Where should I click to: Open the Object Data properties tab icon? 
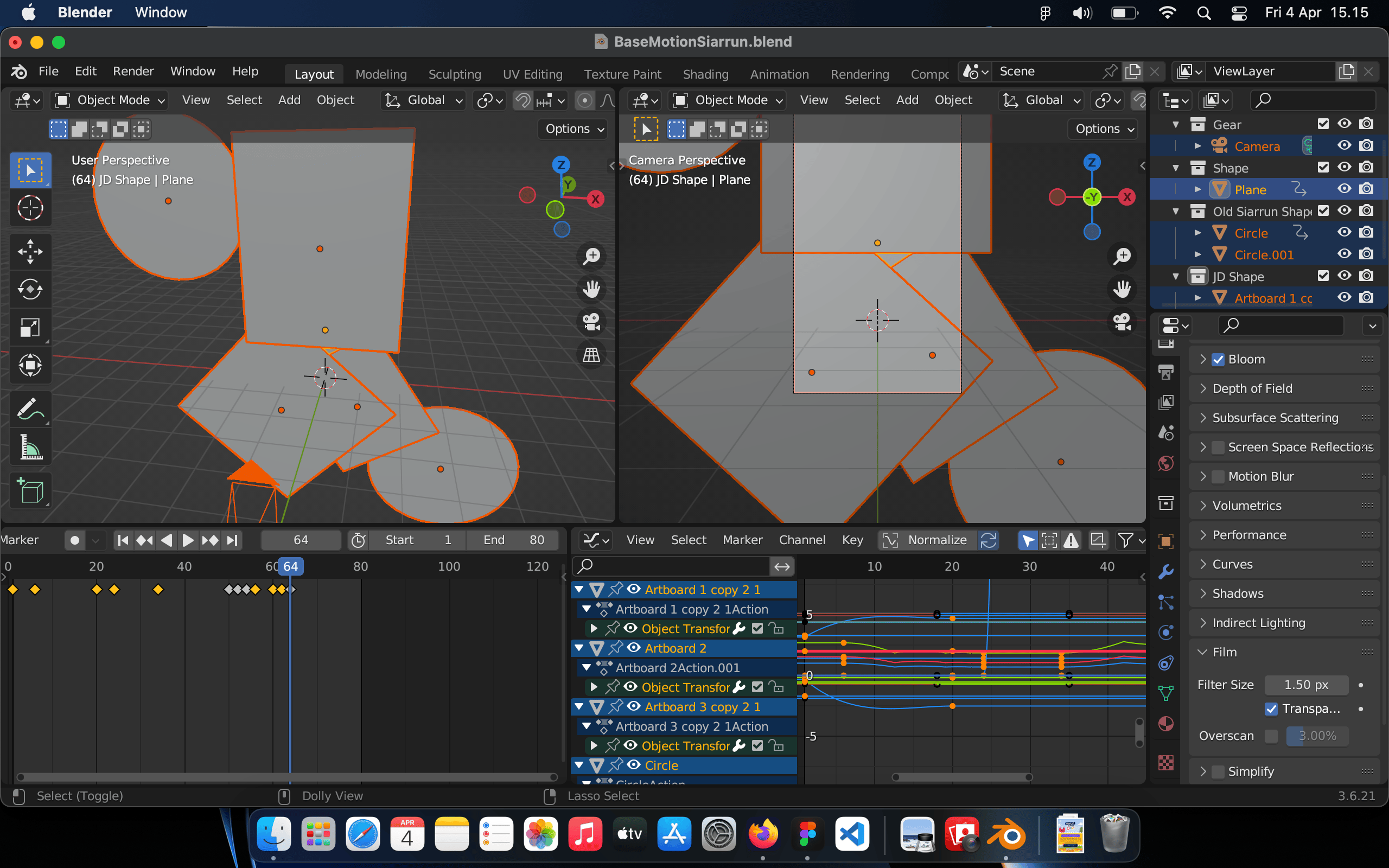[1165, 693]
